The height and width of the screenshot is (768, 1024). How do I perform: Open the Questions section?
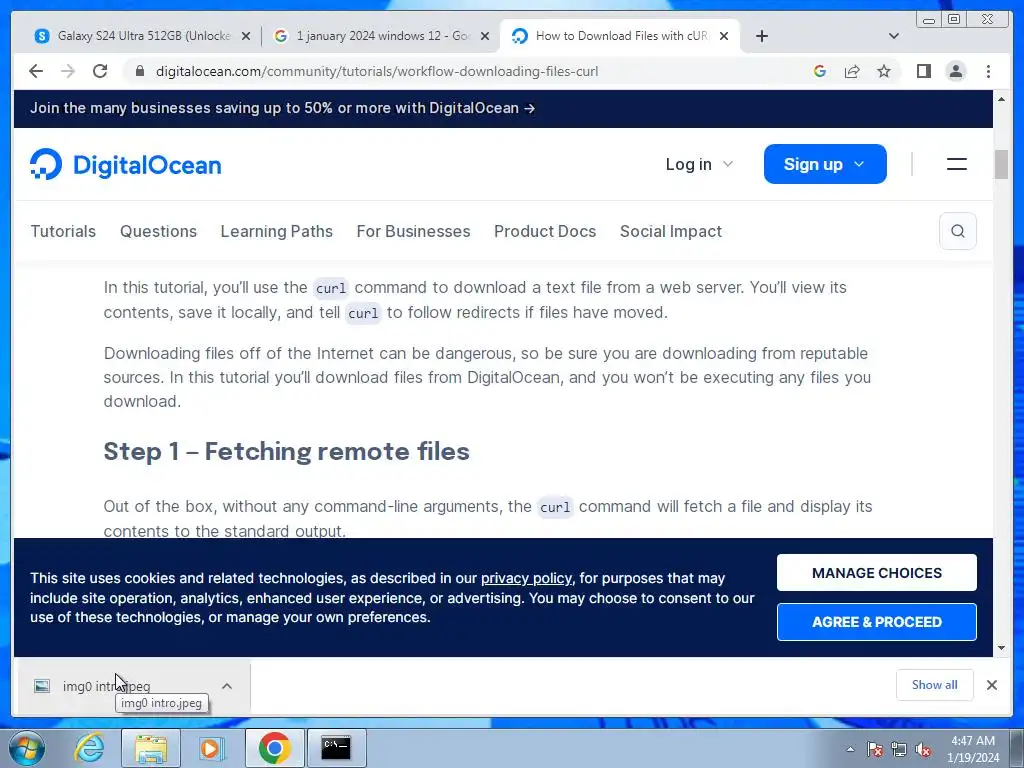pos(158,231)
